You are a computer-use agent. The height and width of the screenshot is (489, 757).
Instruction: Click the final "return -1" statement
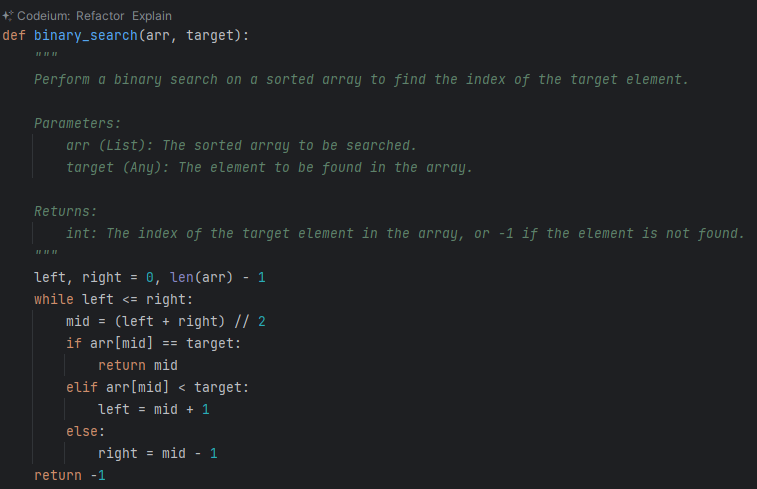pyautogui.click(x=70, y=475)
